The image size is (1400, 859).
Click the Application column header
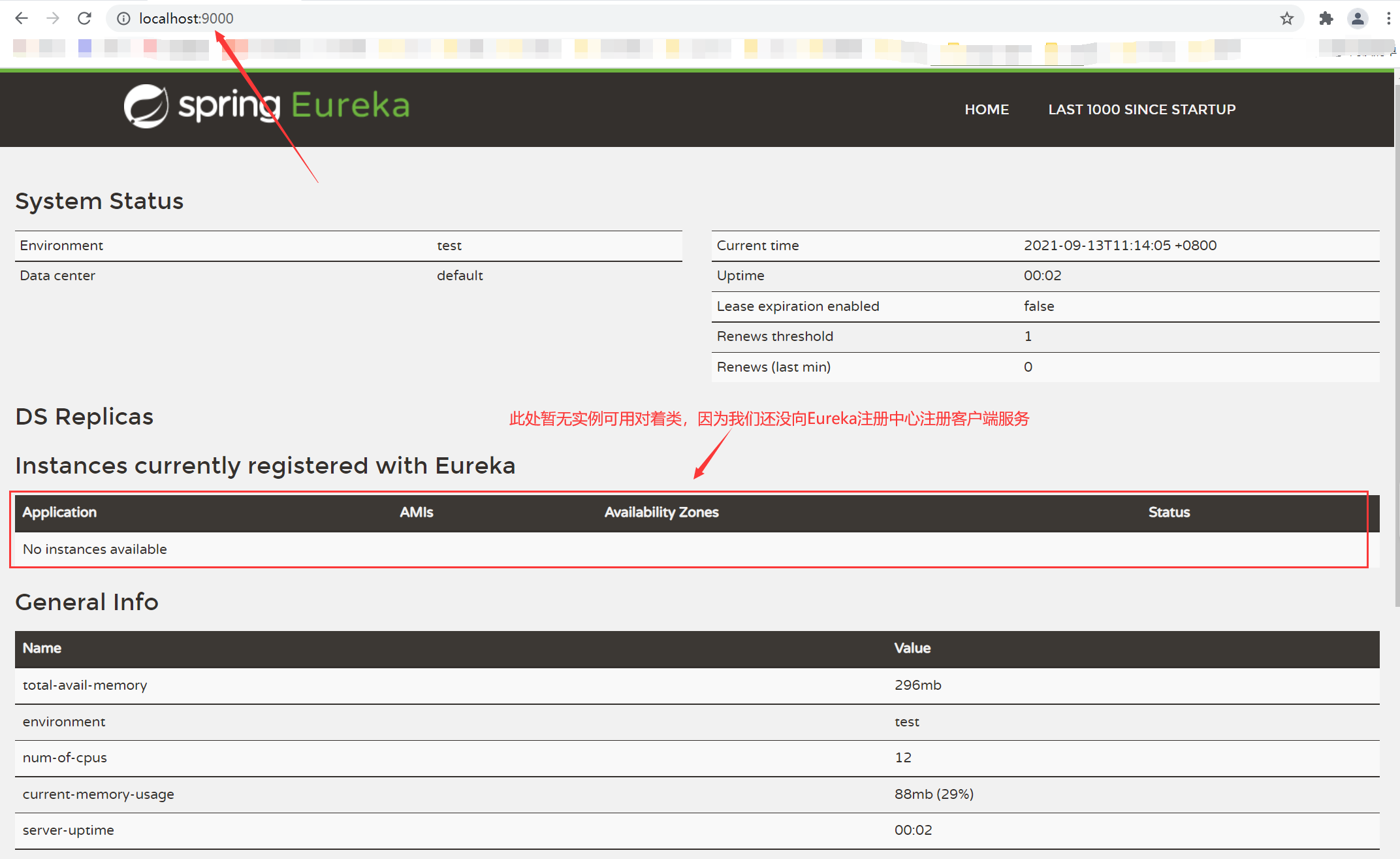coord(59,512)
